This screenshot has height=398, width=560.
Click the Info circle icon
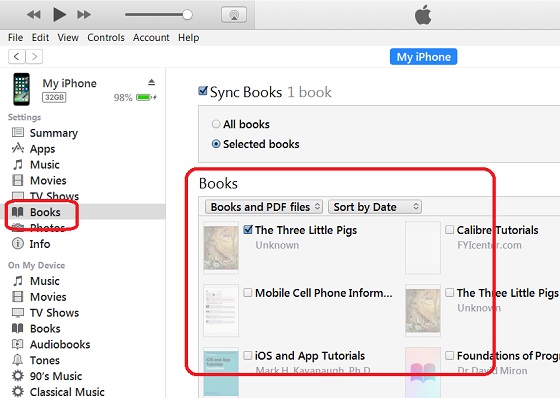coord(18,243)
